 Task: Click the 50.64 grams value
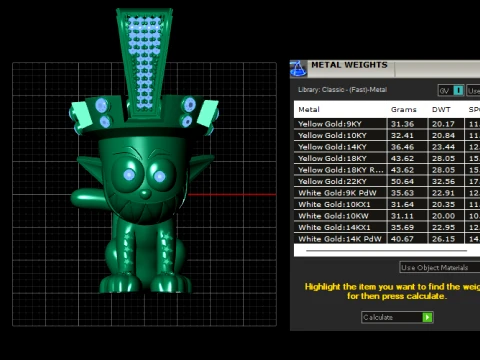(402, 181)
